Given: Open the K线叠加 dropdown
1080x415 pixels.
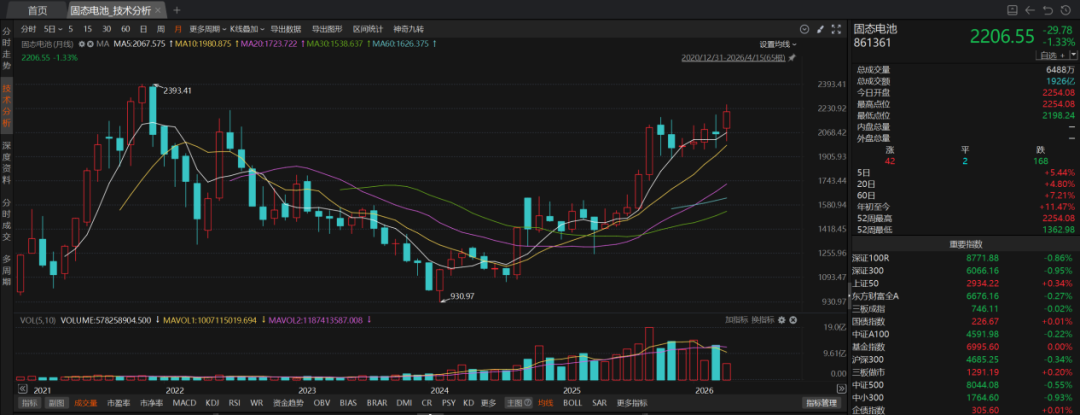Looking at the screenshot, I should coord(249,29).
